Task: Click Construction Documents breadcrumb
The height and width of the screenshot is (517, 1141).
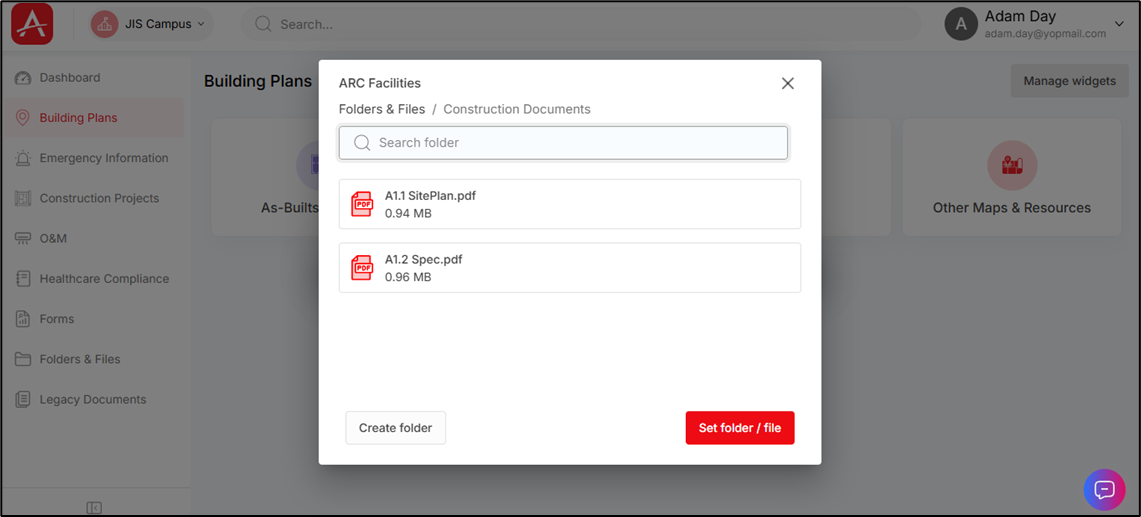Action: 517,109
